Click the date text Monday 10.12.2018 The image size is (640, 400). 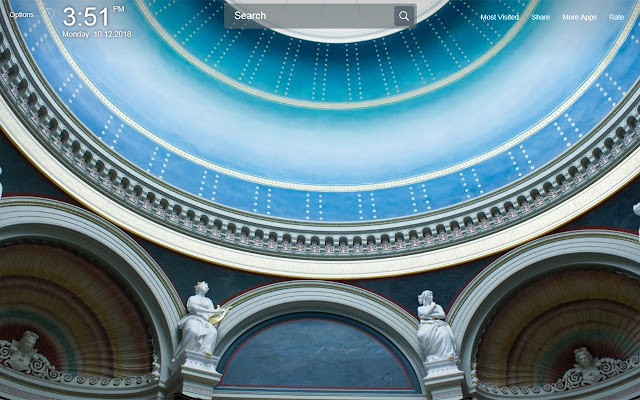click(97, 34)
